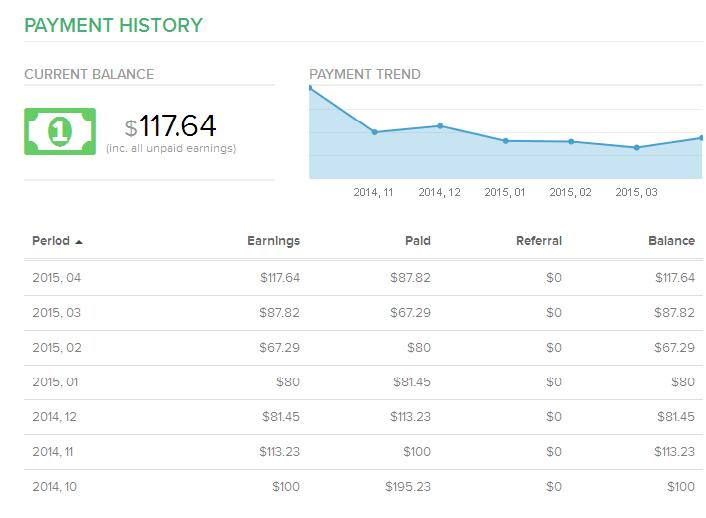This screenshot has width=706, height=518.
Task: Select the 2015, 02 point on trend chart
Action: pyautogui.click(x=571, y=141)
